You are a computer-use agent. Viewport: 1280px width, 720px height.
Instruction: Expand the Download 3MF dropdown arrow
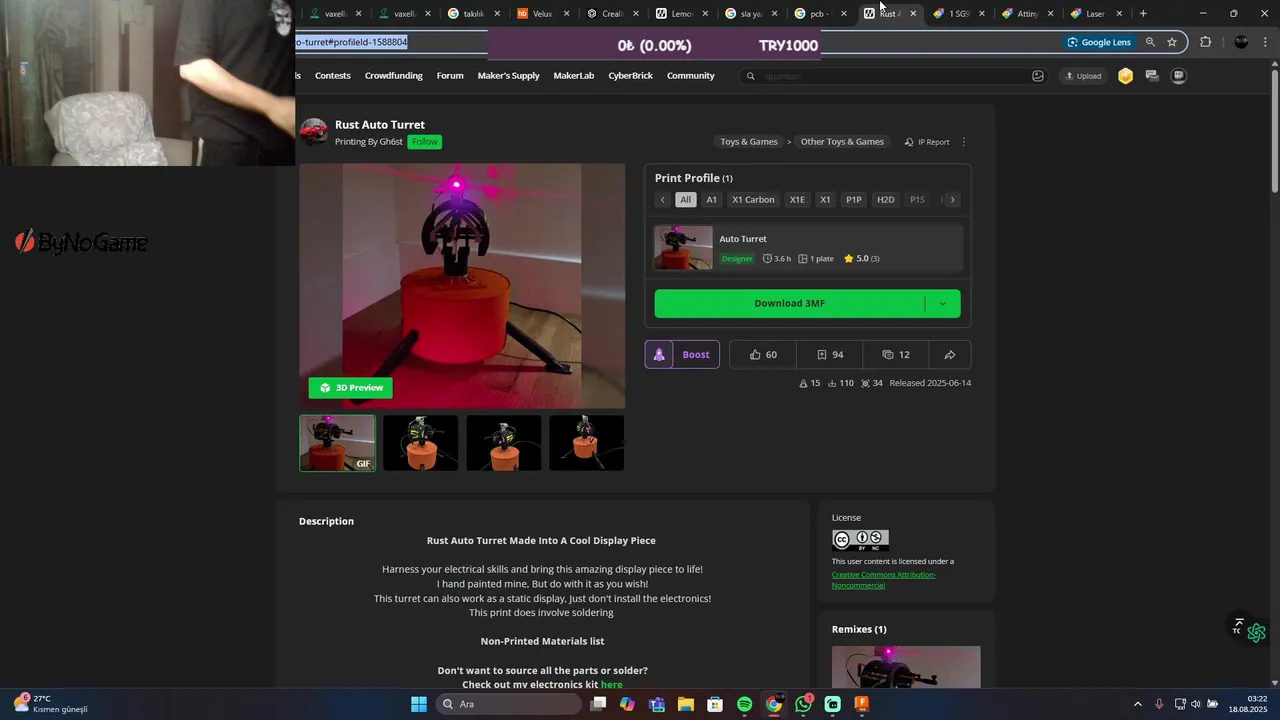pos(942,304)
